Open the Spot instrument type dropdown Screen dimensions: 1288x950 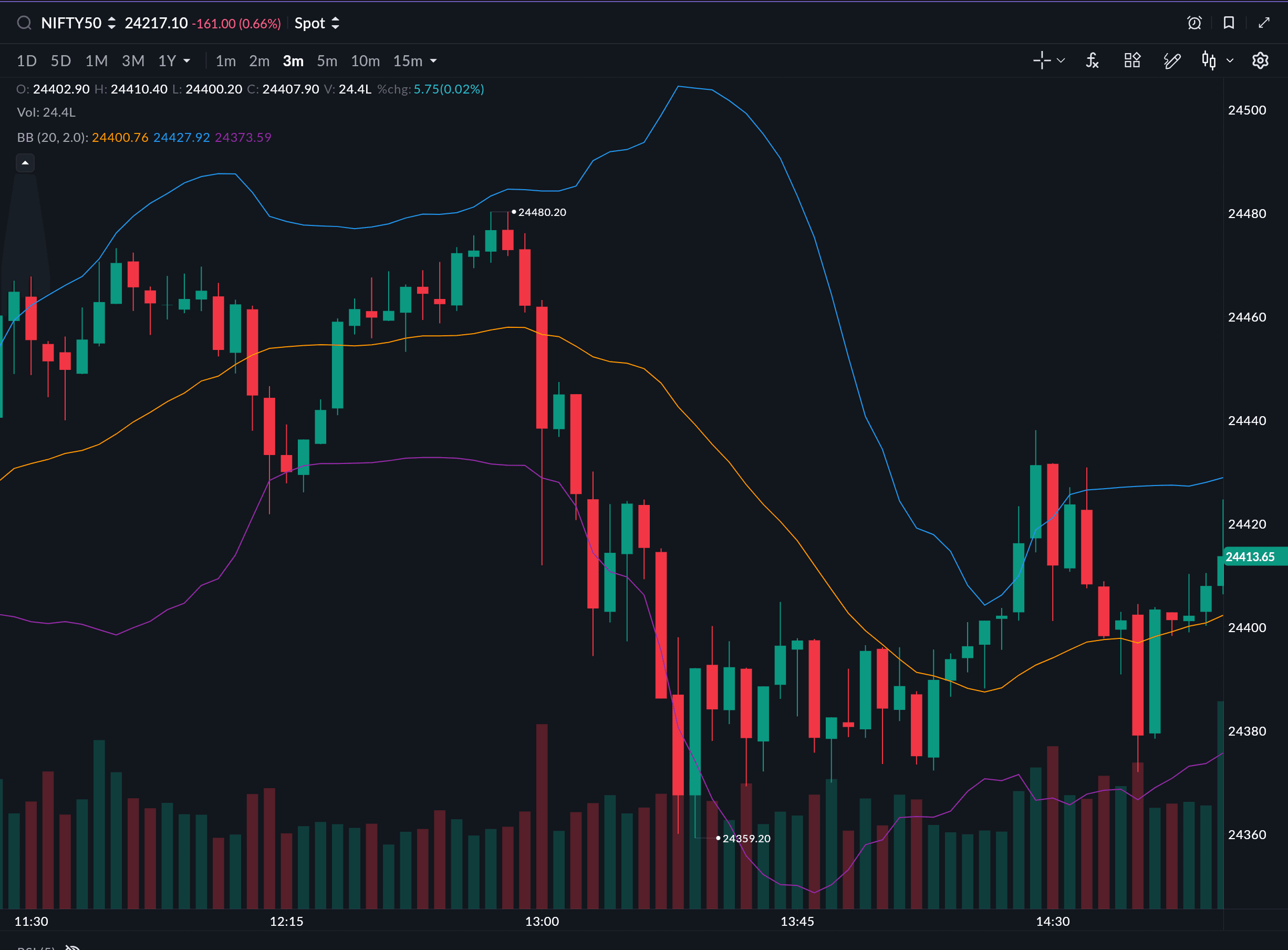317,24
